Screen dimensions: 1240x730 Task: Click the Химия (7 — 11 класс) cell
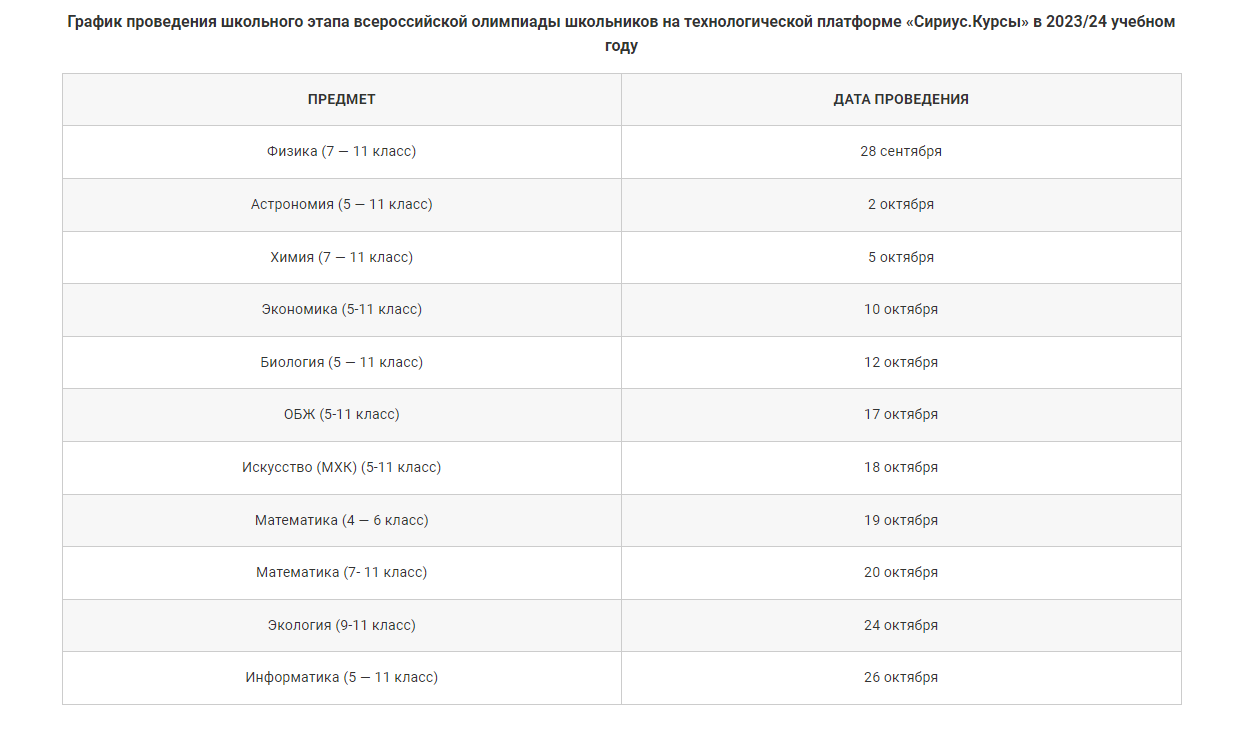coord(342,257)
